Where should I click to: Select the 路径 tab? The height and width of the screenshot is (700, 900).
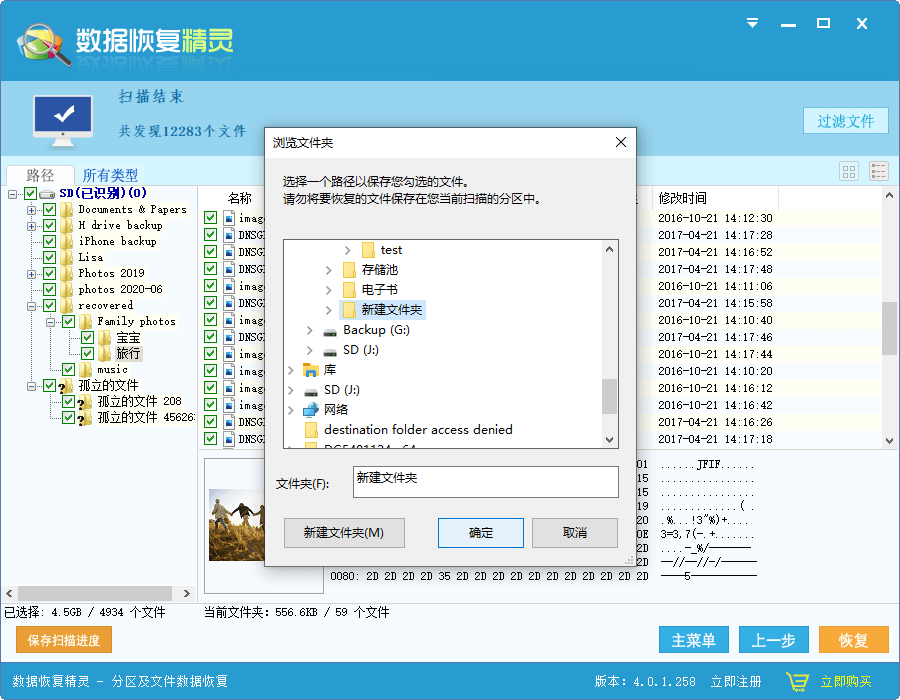(42, 175)
